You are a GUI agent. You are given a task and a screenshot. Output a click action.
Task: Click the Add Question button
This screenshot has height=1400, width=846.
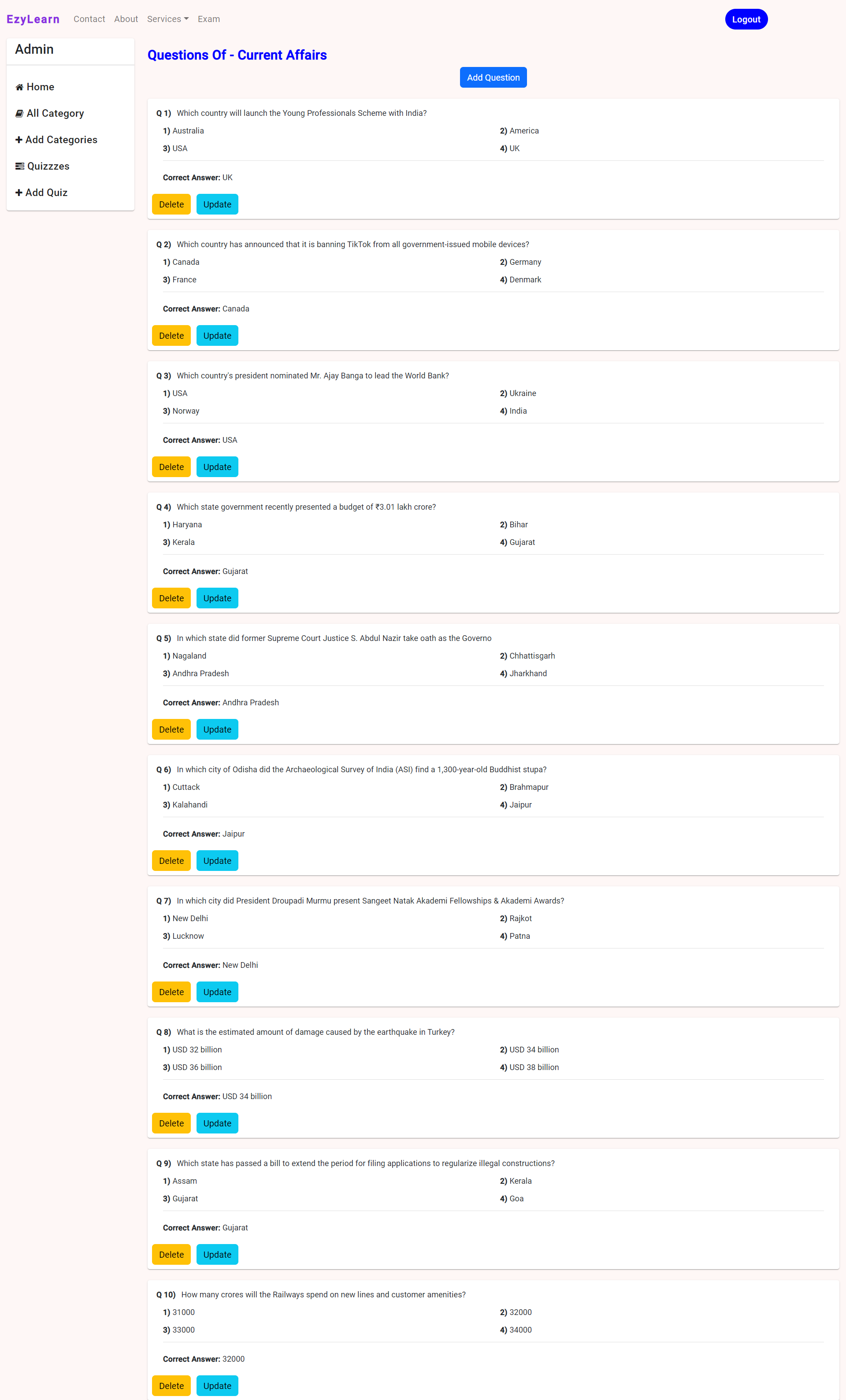pyautogui.click(x=493, y=77)
